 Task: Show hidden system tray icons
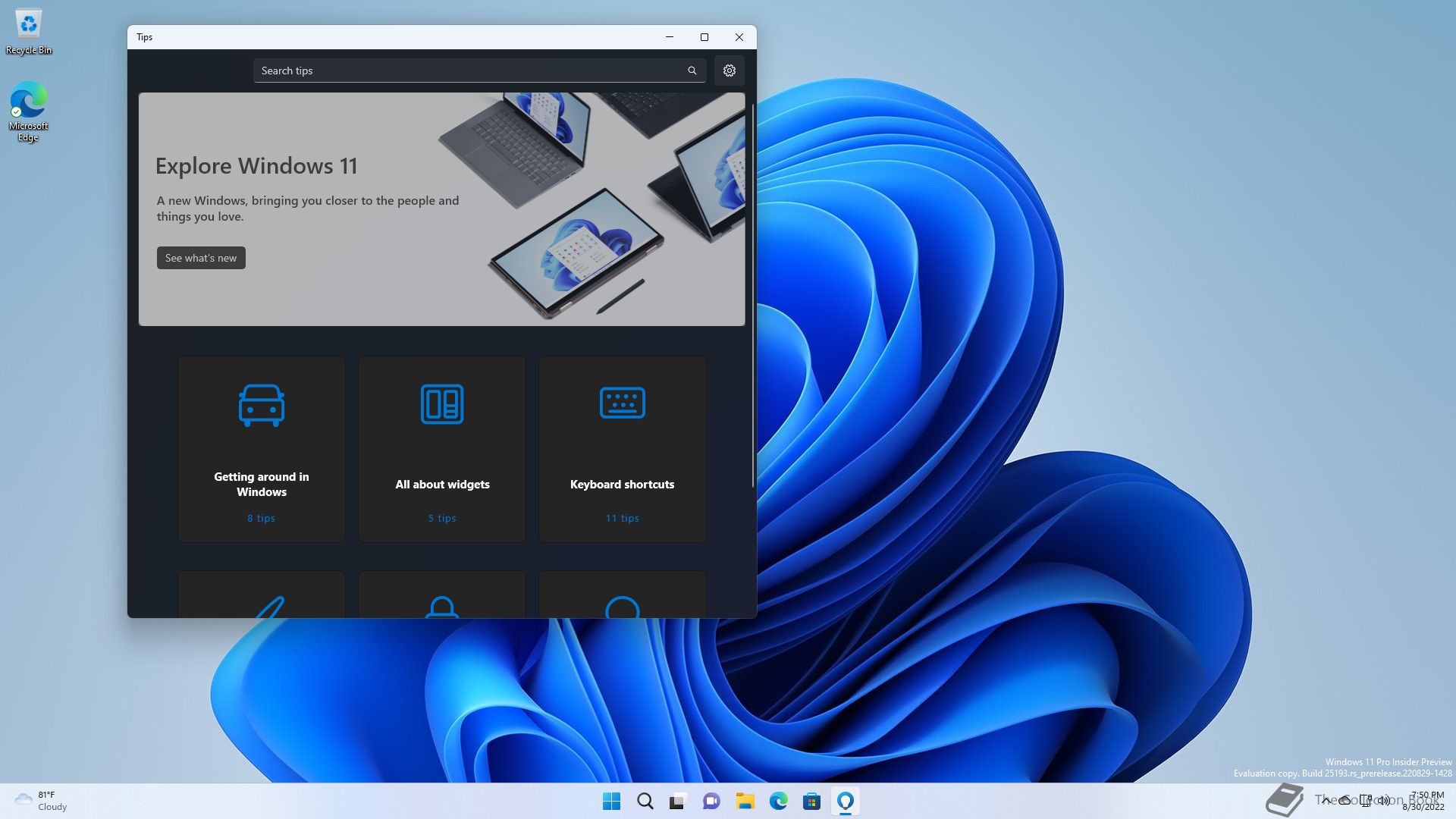tap(1326, 800)
